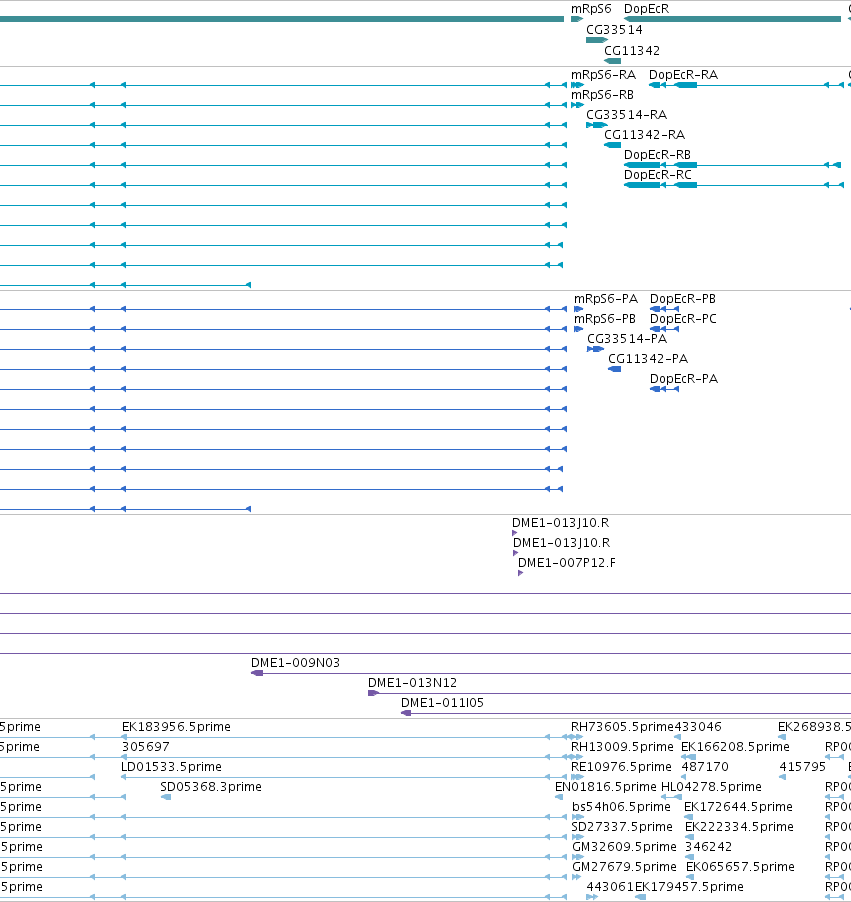Click the teal CG33514 gene arrow glyph
851x902 pixels.
point(597,40)
